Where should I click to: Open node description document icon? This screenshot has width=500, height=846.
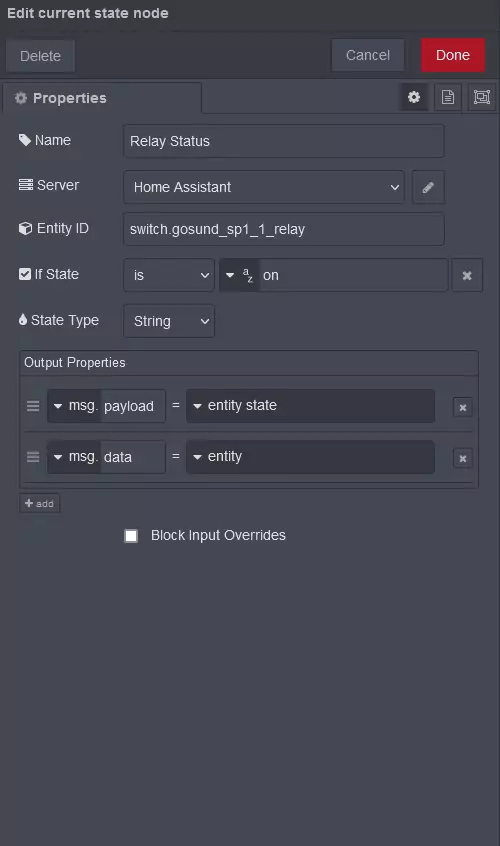coord(448,97)
